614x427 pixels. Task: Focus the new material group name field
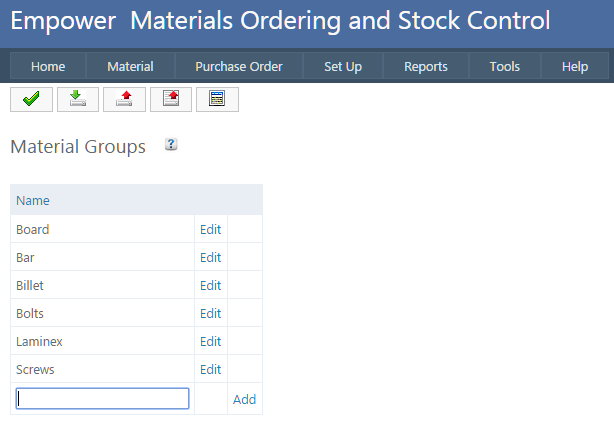point(102,399)
